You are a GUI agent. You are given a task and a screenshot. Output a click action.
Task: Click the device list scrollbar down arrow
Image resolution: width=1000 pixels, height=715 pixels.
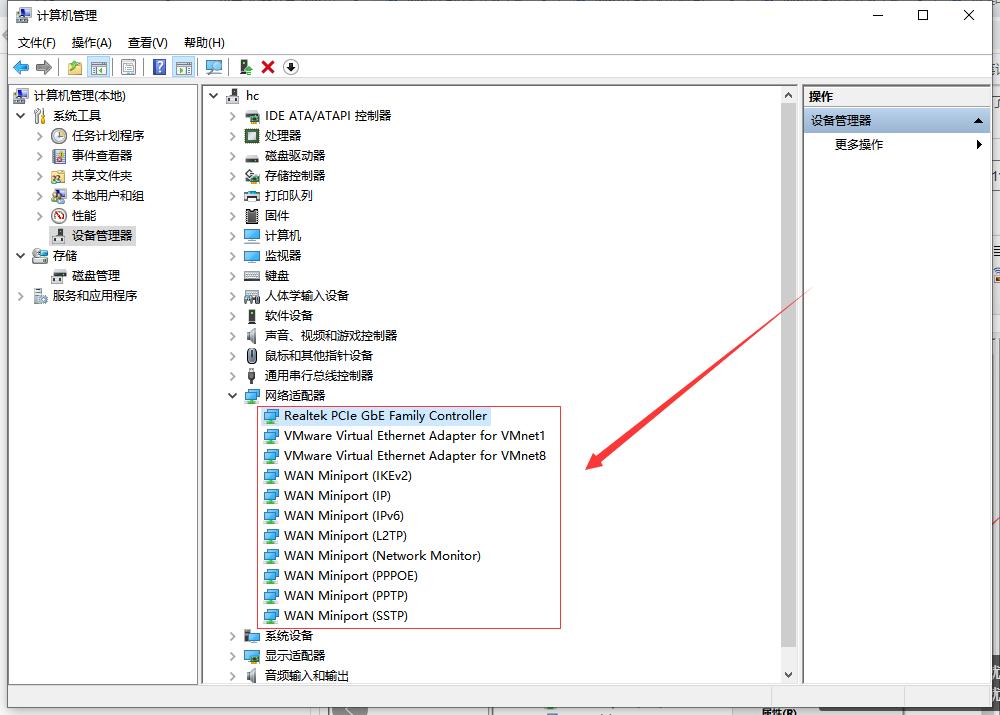(788, 675)
